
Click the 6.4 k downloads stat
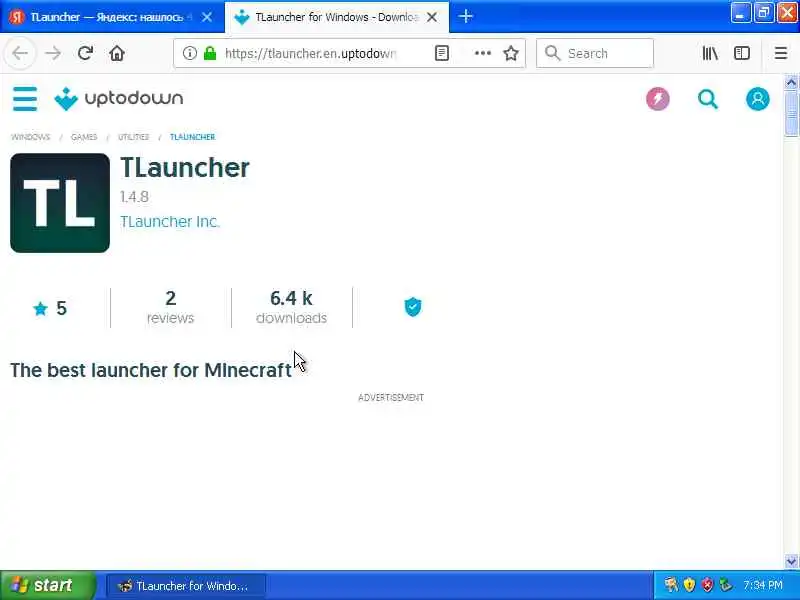[x=291, y=307]
